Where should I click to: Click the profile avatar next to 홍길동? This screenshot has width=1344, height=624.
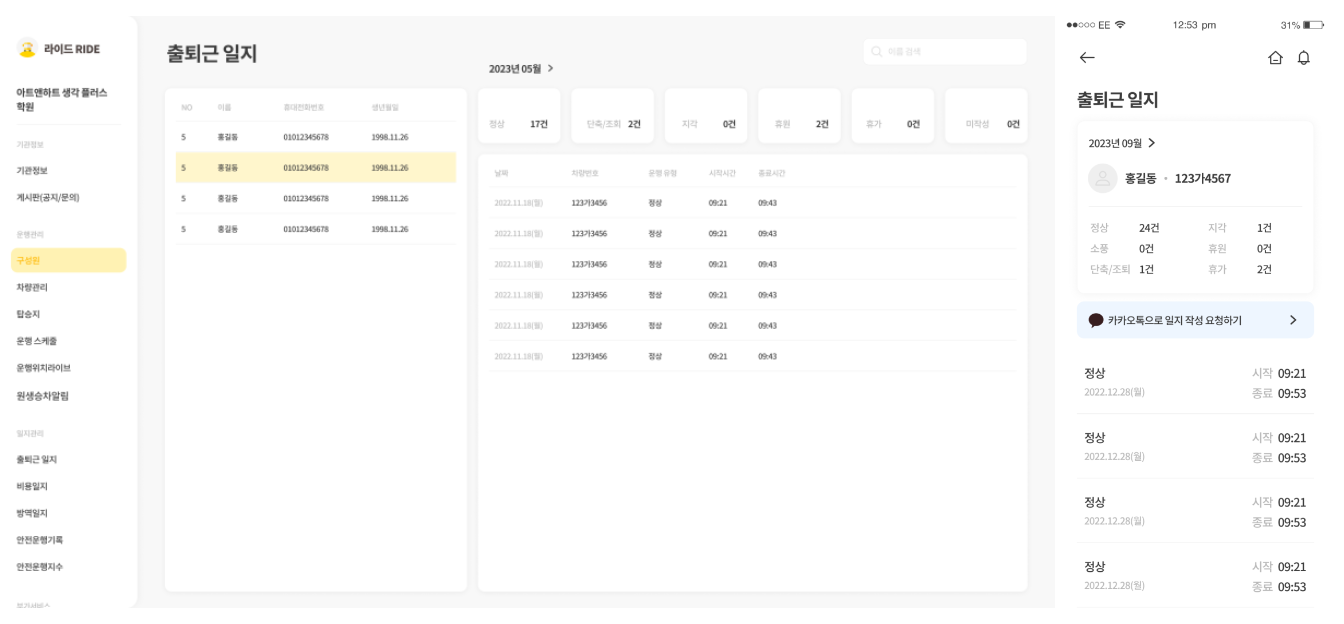1102,178
